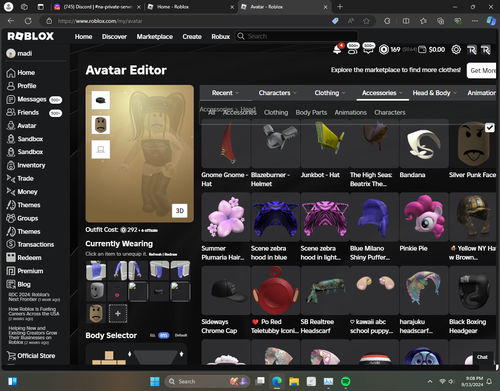Select the Summer Plumaria Hair item

click(226, 217)
